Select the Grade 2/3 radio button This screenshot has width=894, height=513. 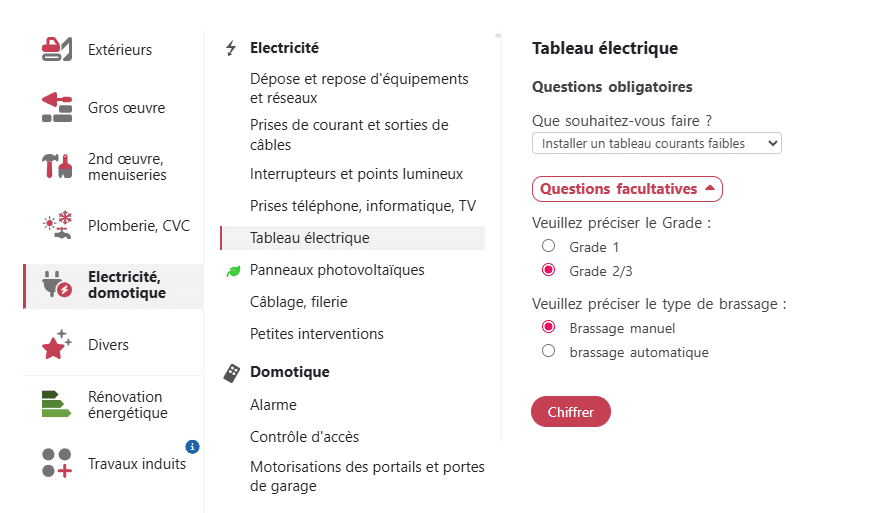548,270
